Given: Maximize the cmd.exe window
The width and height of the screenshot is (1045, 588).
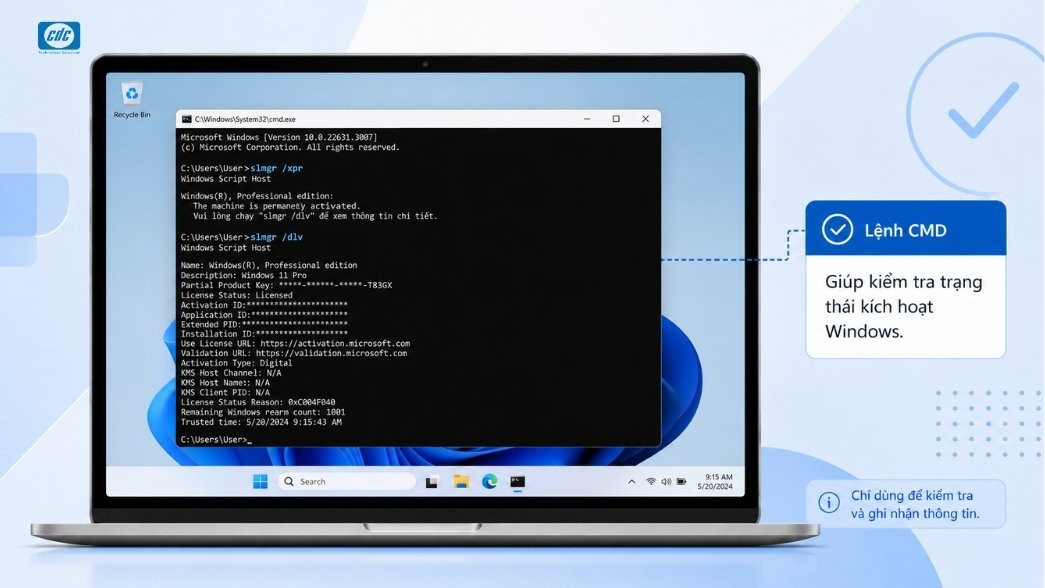Looking at the screenshot, I should (616, 119).
